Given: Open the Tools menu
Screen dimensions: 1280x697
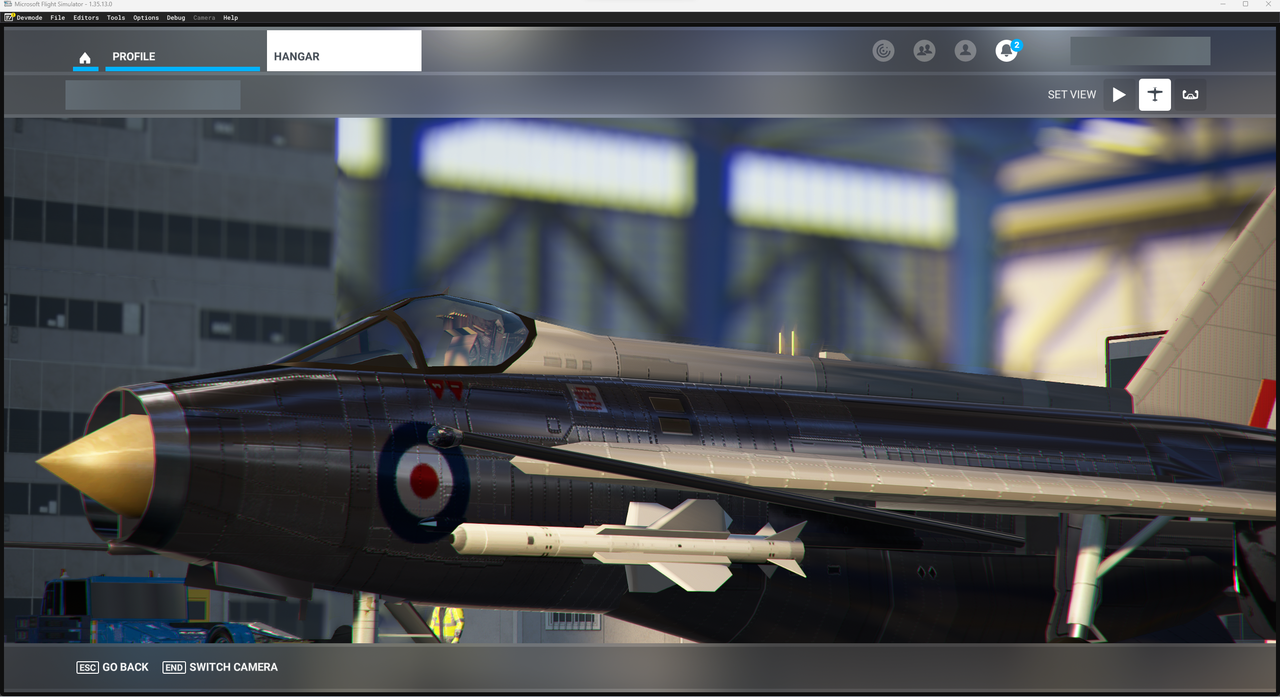Looking at the screenshot, I should [x=116, y=18].
